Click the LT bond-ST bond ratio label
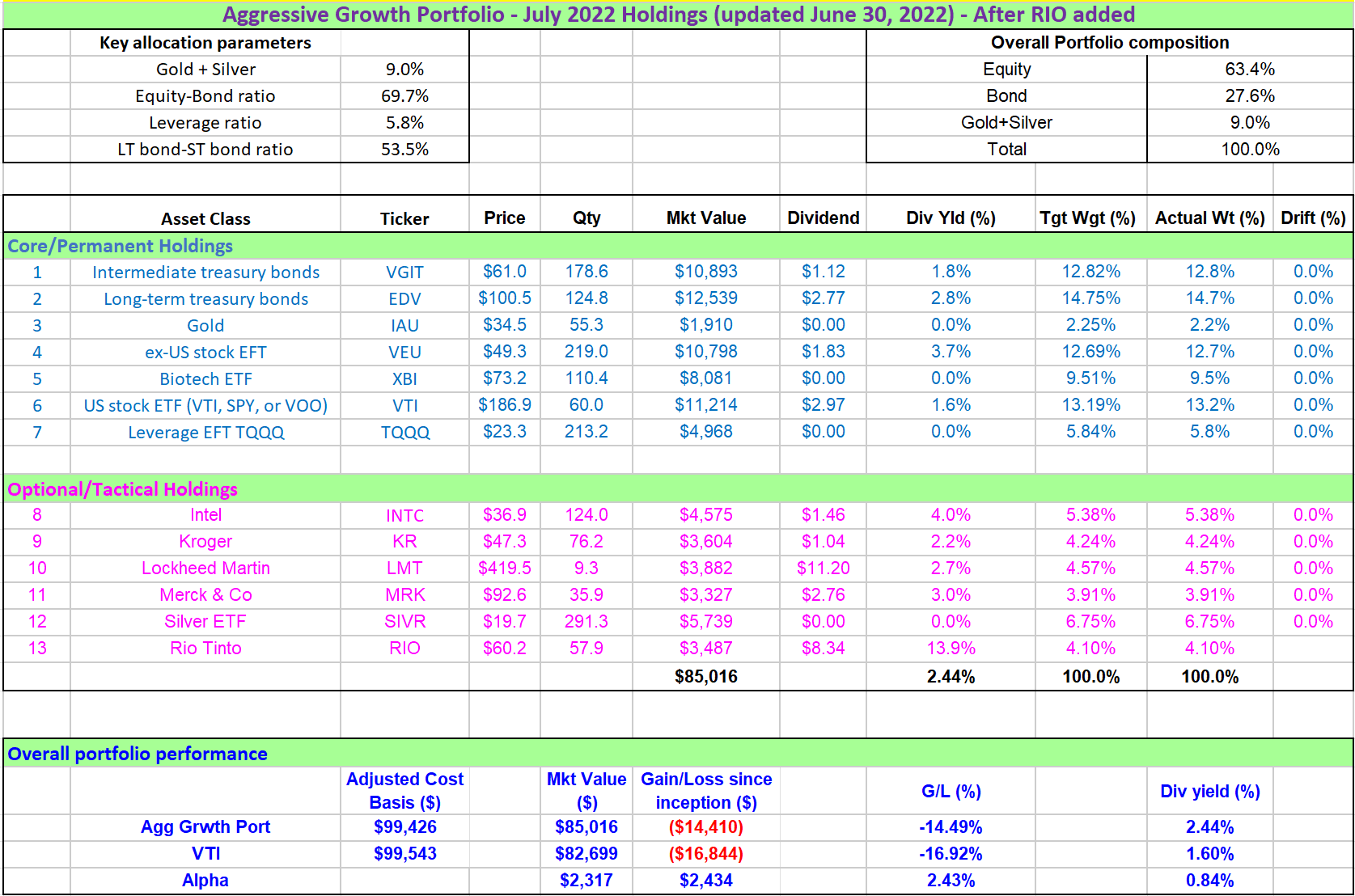 205,150
